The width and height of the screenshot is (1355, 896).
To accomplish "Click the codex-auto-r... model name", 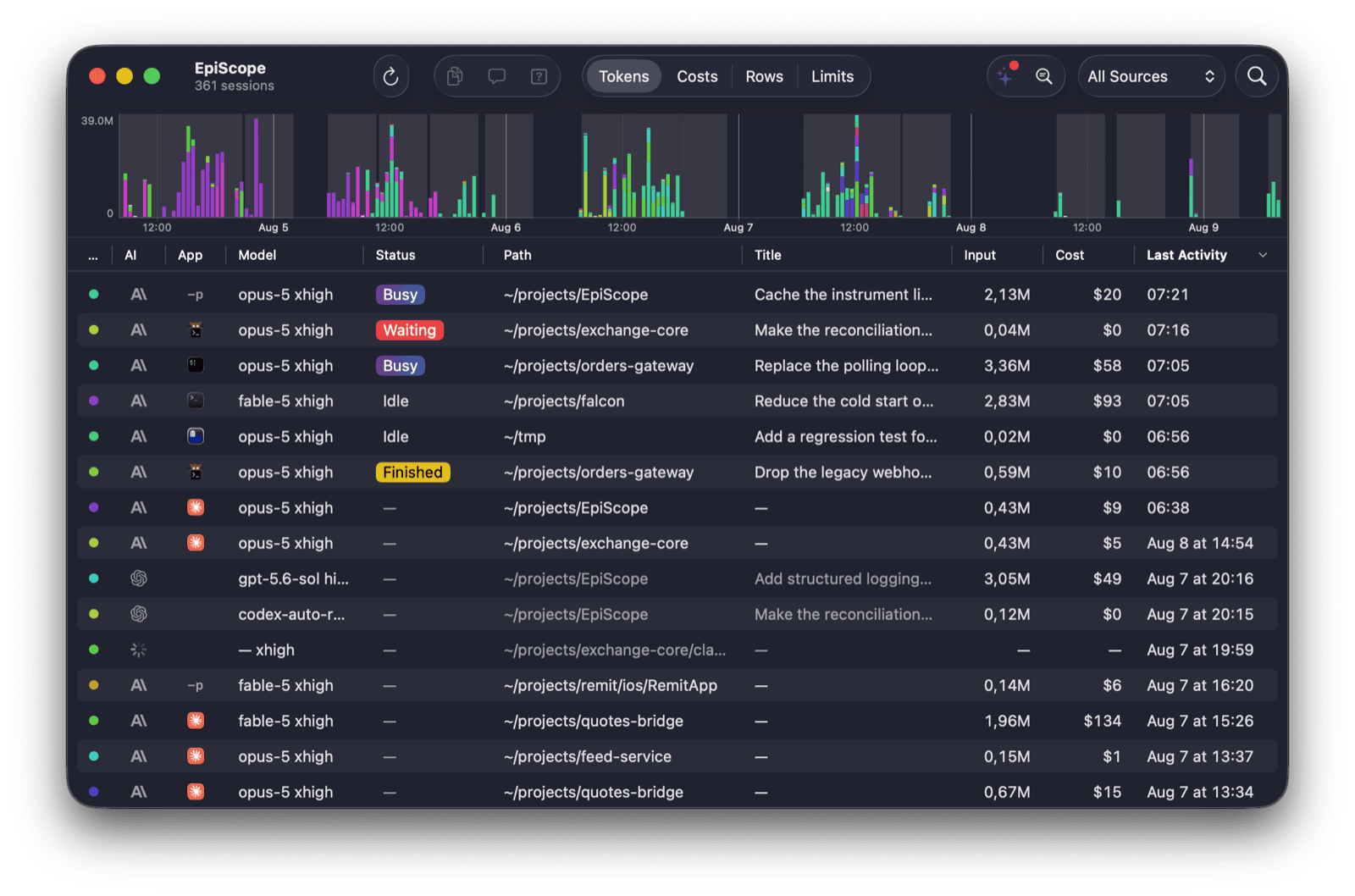I will (x=291, y=615).
